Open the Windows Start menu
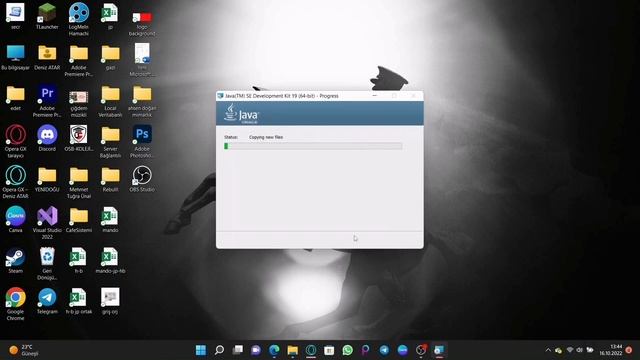Viewport: 640px width, 360px height. 201,350
